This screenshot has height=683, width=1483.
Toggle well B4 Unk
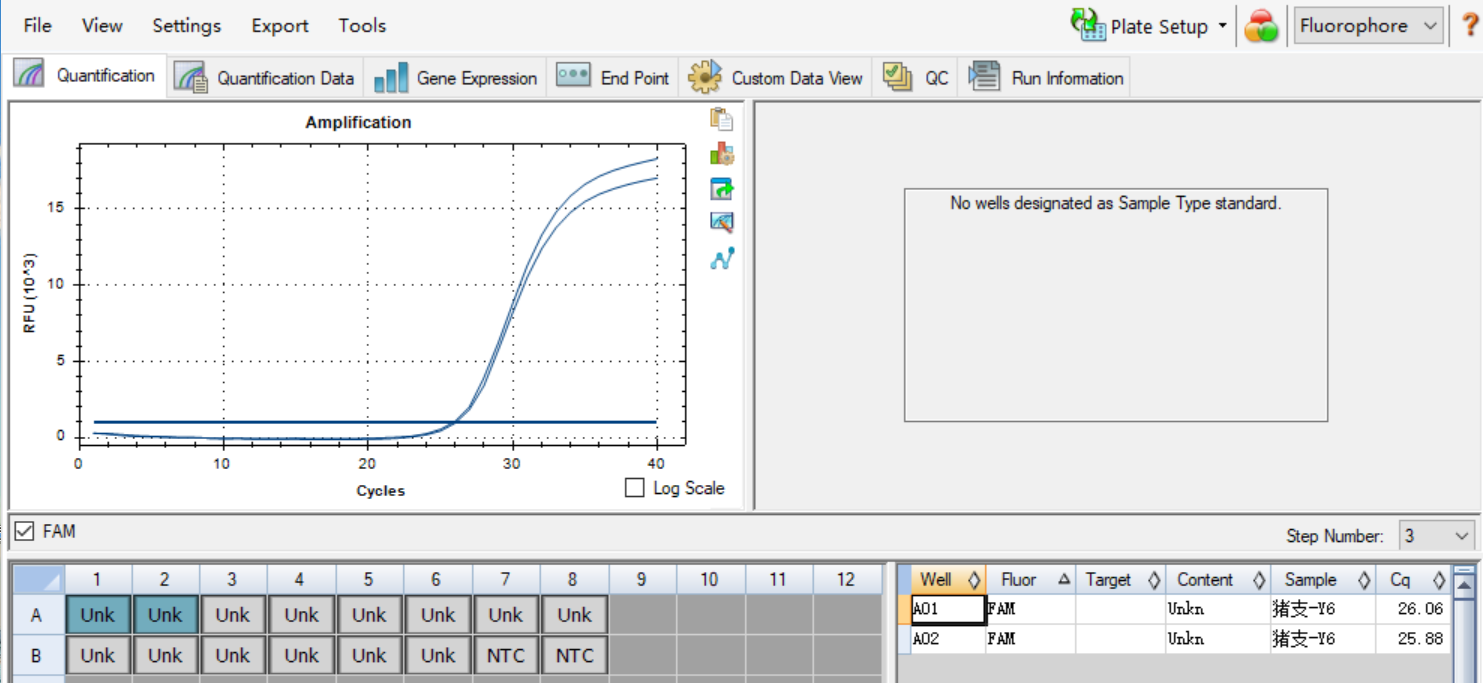coord(301,656)
